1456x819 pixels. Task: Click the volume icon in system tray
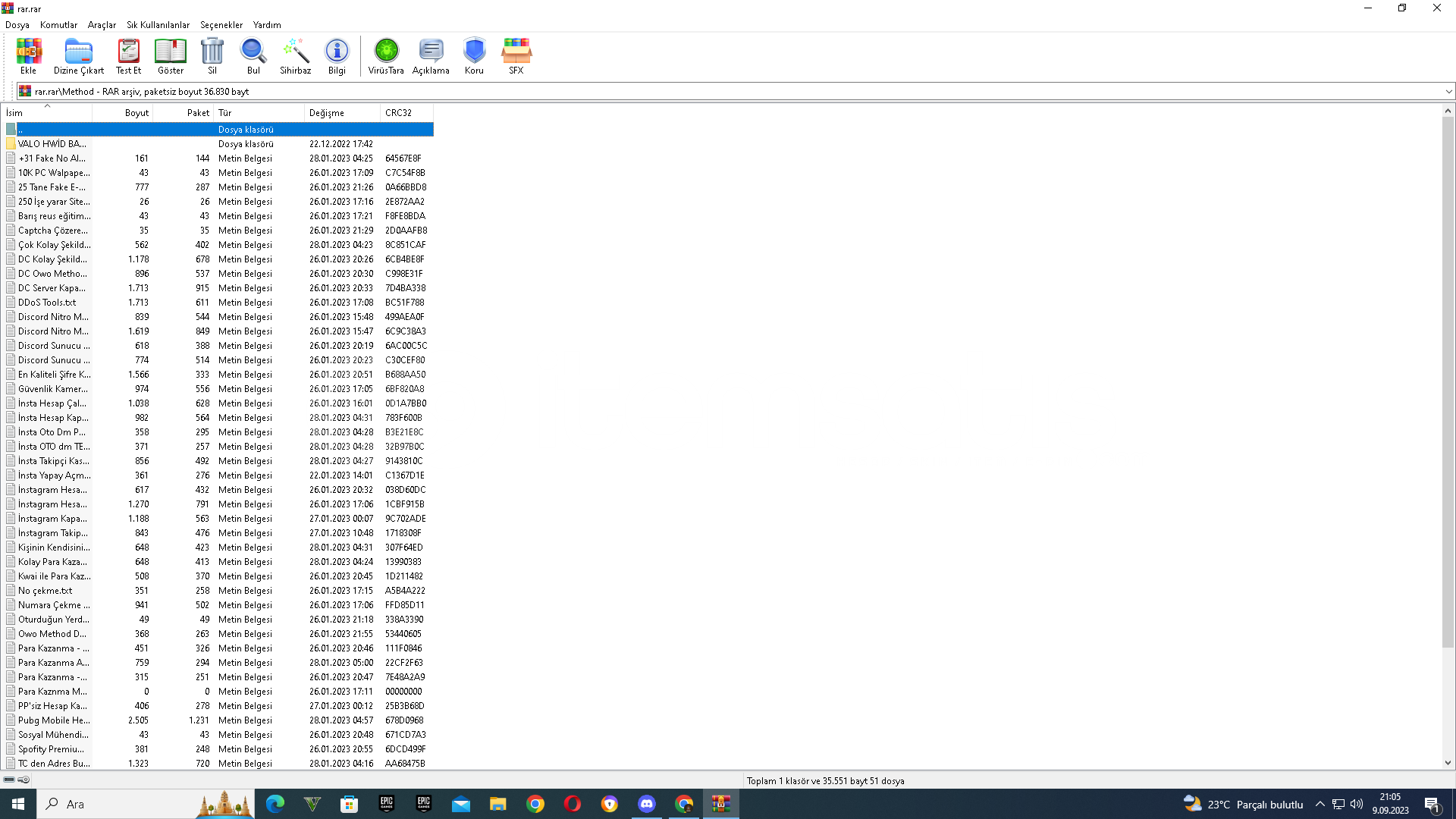(x=1357, y=804)
